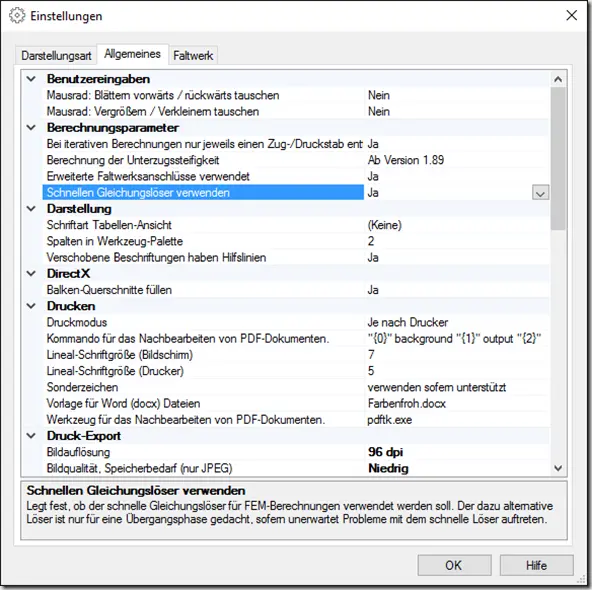Viewport: 592px width, 590px height.
Task: Click the Vorlage für Word value Farbenfroh.docx
Action: point(407,404)
